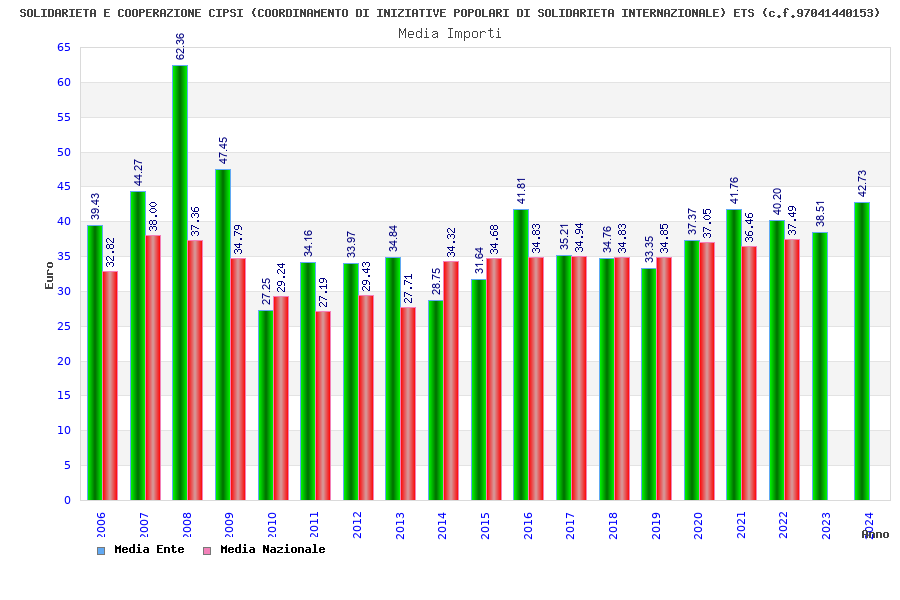Click the Media Ente legend color swatch
900x600 pixels.
click(101, 551)
